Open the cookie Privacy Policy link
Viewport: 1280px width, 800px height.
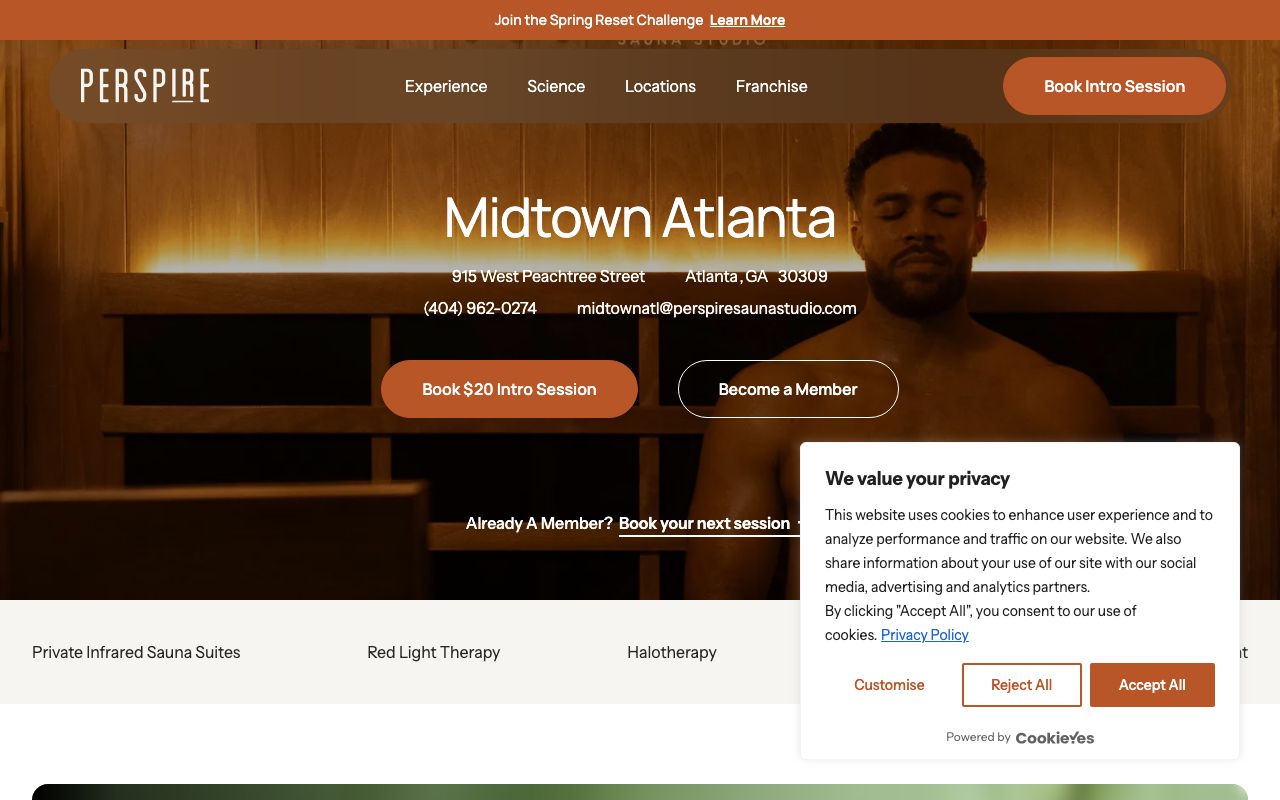[925, 635]
